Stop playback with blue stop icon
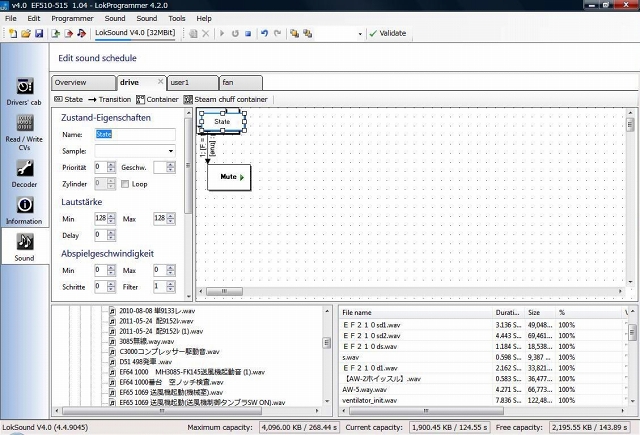640x435 pixels. click(x=248, y=33)
